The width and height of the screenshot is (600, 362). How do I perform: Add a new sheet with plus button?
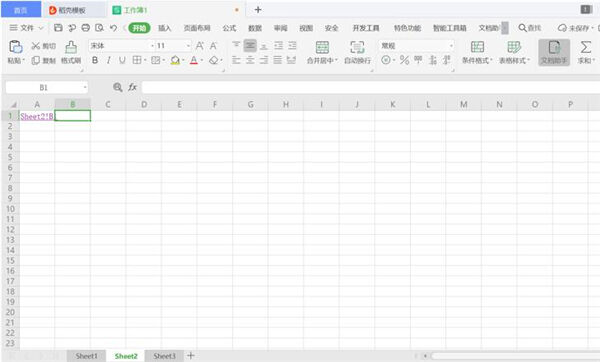point(191,355)
